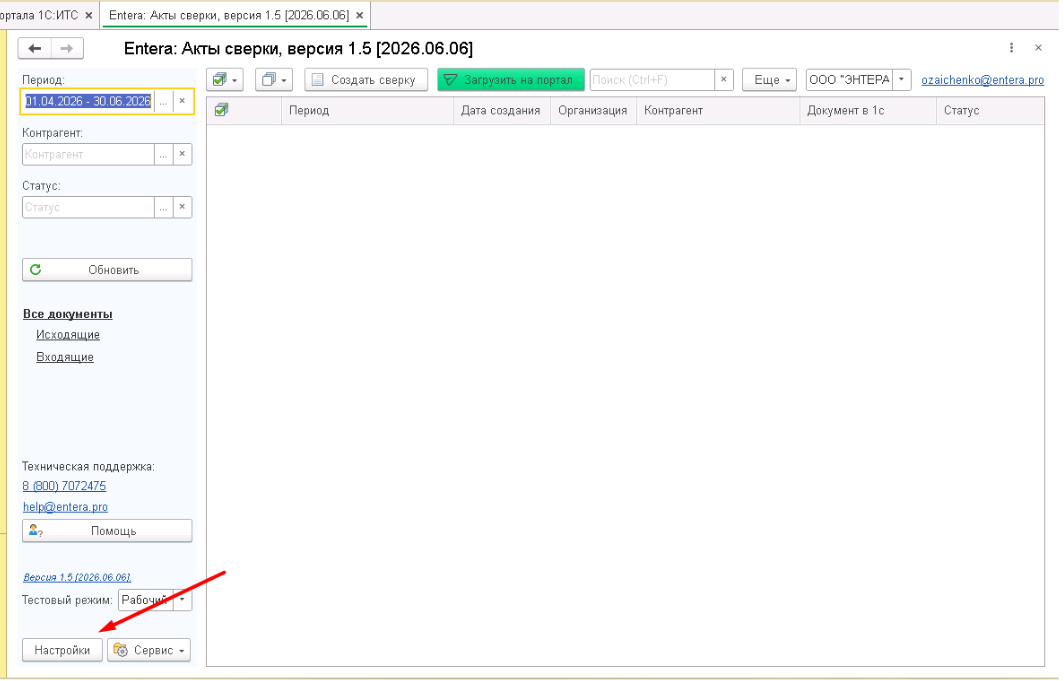1064x681 pixels.
Task: Click the help@entera.pro email link
Action: click(x=65, y=507)
